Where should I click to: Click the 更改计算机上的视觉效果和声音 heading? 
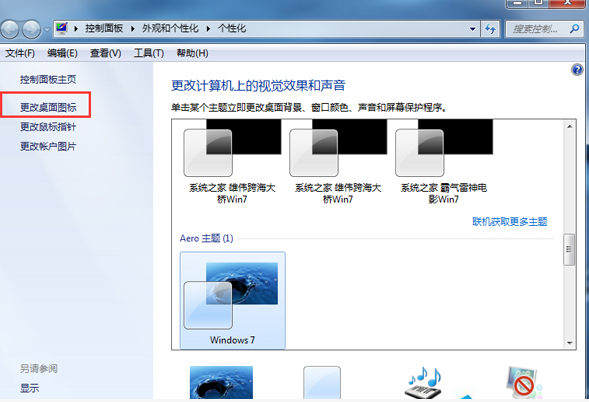coord(258,86)
